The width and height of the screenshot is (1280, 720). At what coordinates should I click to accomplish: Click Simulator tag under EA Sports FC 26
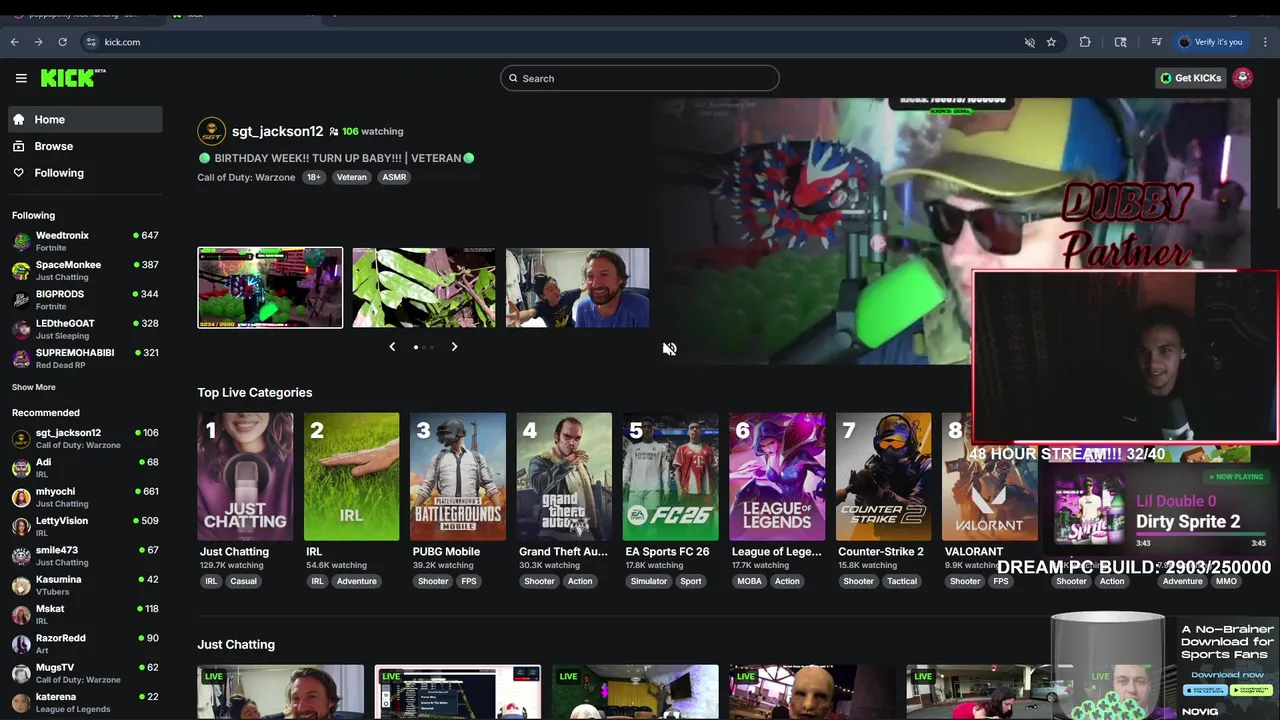(x=648, y=581)
